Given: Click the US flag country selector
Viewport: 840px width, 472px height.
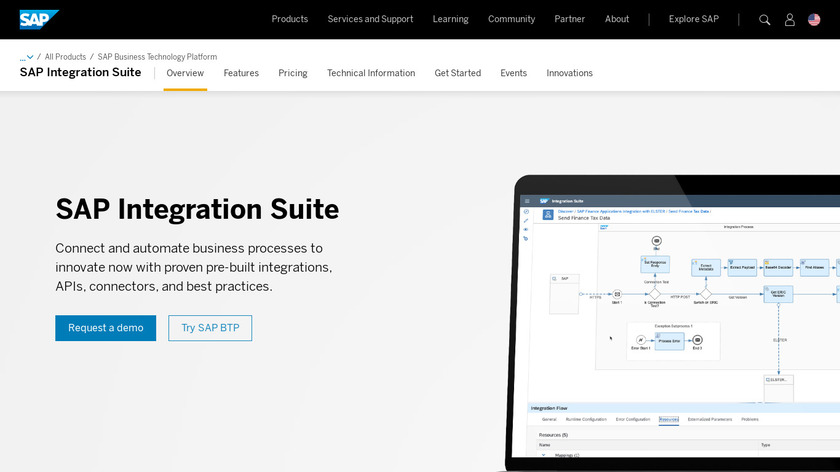Looking at the screenshot, I should pos(814,20).
